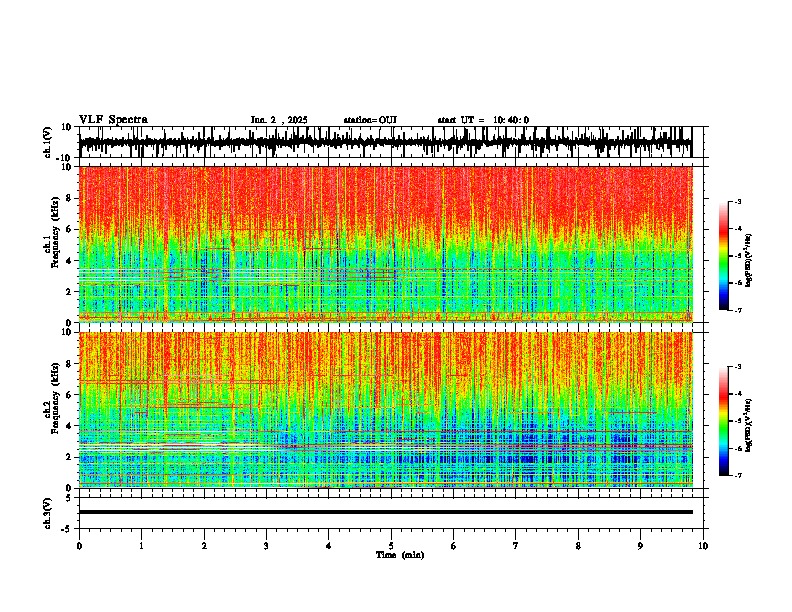Screen dimensions: 792x612
Task: Click tick label '7' on the Time axis
Action: point(516,546)
